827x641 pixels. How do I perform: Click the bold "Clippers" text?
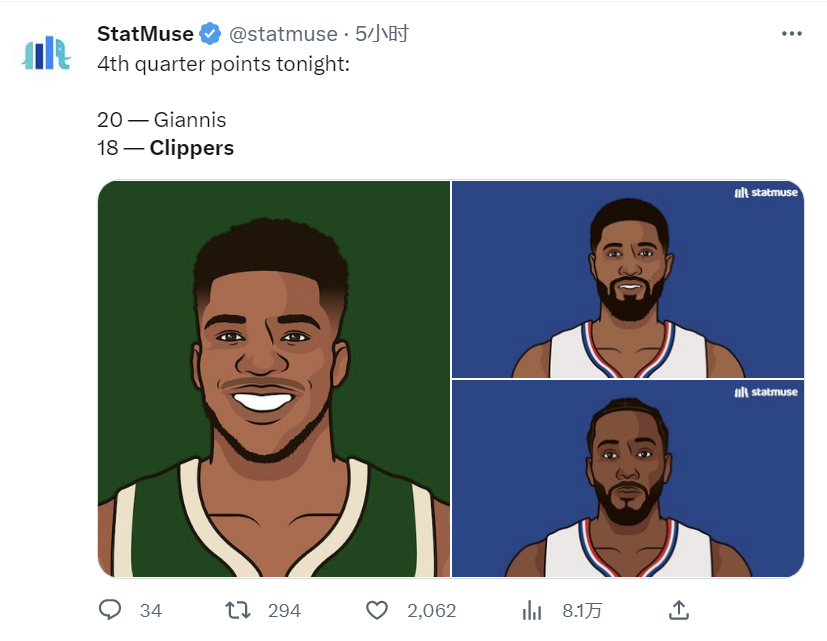192,148
